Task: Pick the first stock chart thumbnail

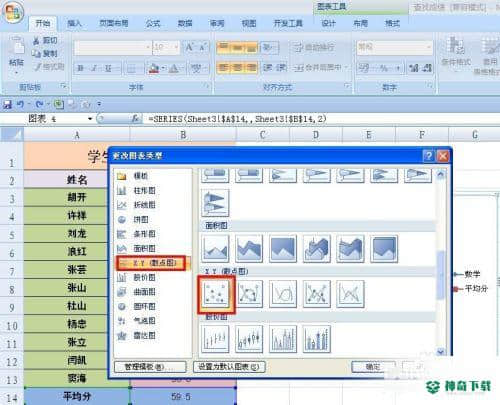Action: (215, 339)
